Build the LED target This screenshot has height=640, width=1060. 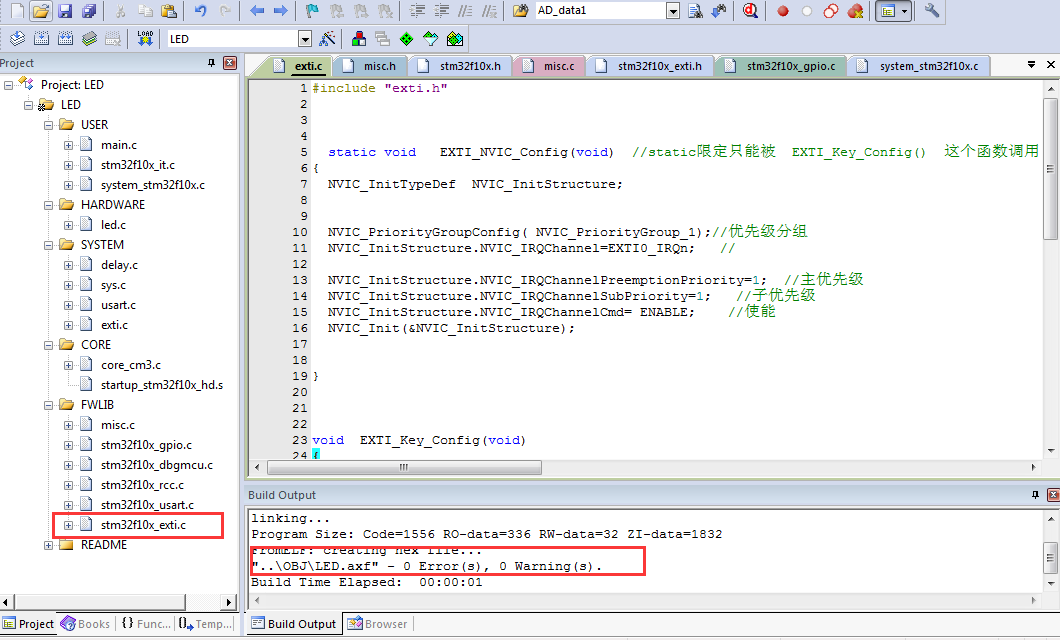(x=40, y=38)
